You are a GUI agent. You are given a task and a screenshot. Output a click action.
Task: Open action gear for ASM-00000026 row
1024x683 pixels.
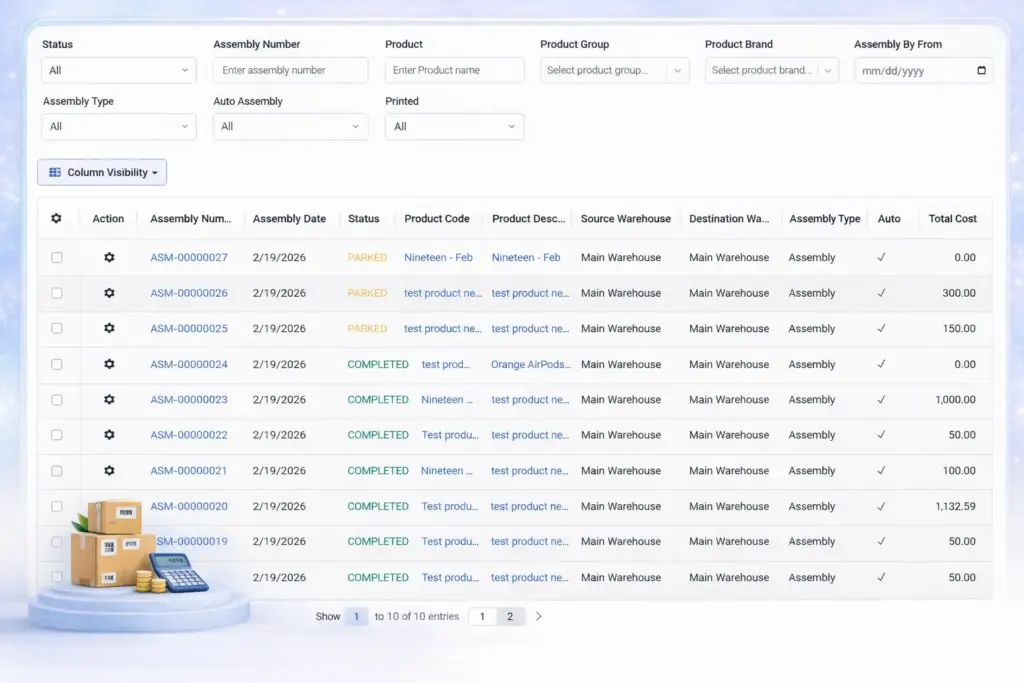109,293
